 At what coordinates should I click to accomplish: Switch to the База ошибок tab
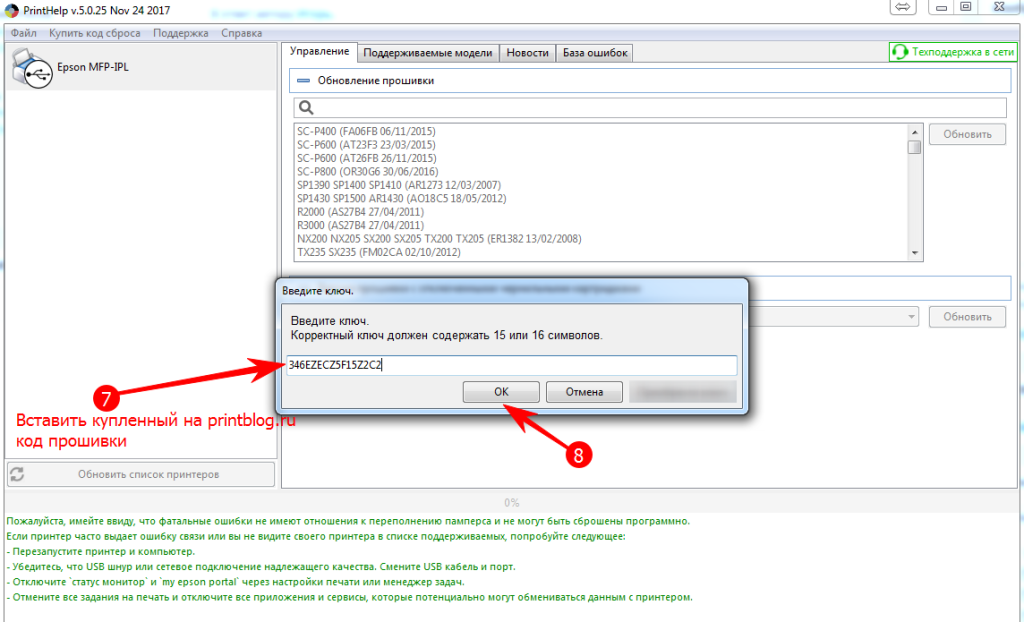pos(594,53)
